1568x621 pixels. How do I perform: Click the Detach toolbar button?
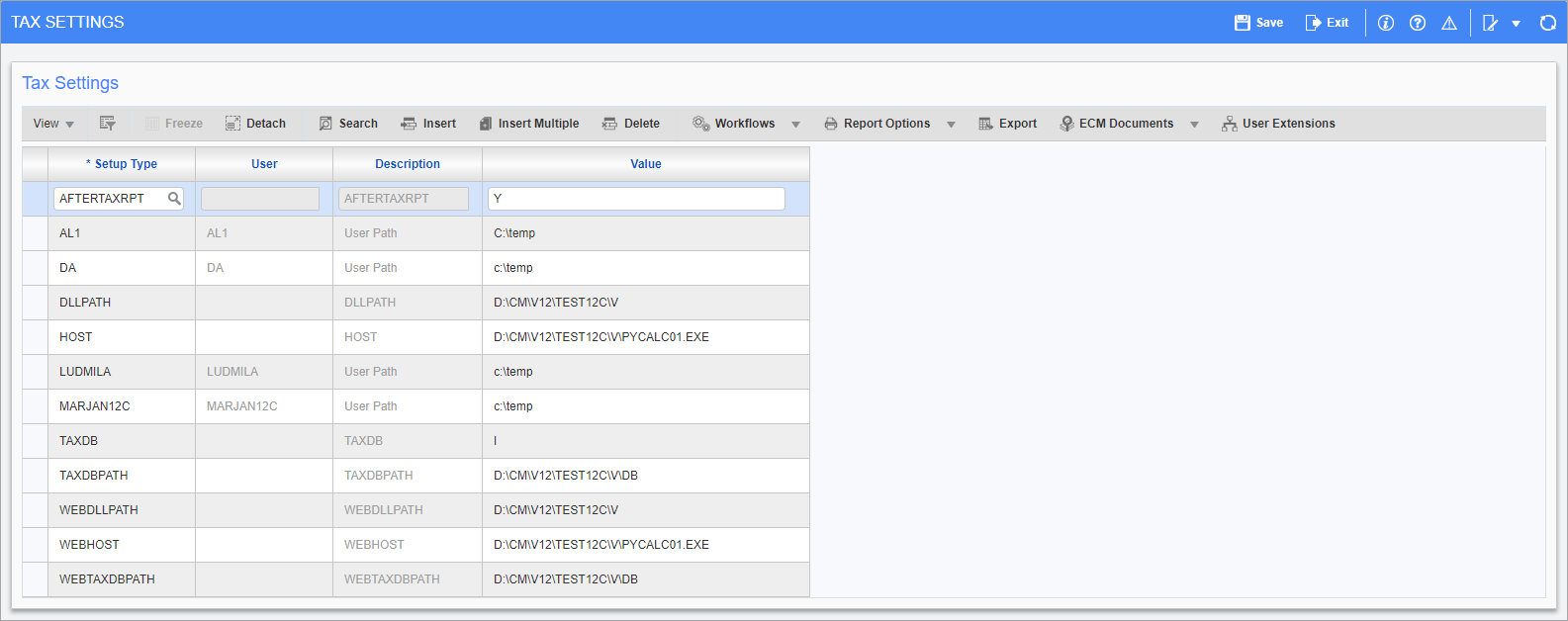[x=255, y=124]
